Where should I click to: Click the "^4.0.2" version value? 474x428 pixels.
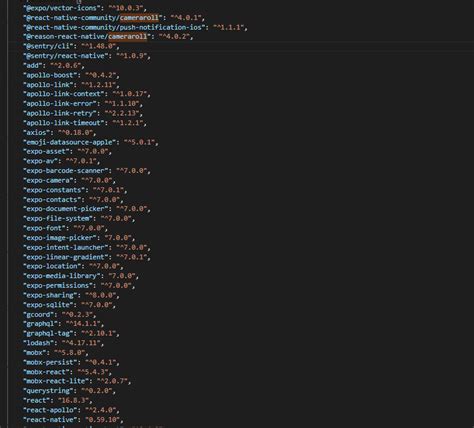[x=174, y=36]
